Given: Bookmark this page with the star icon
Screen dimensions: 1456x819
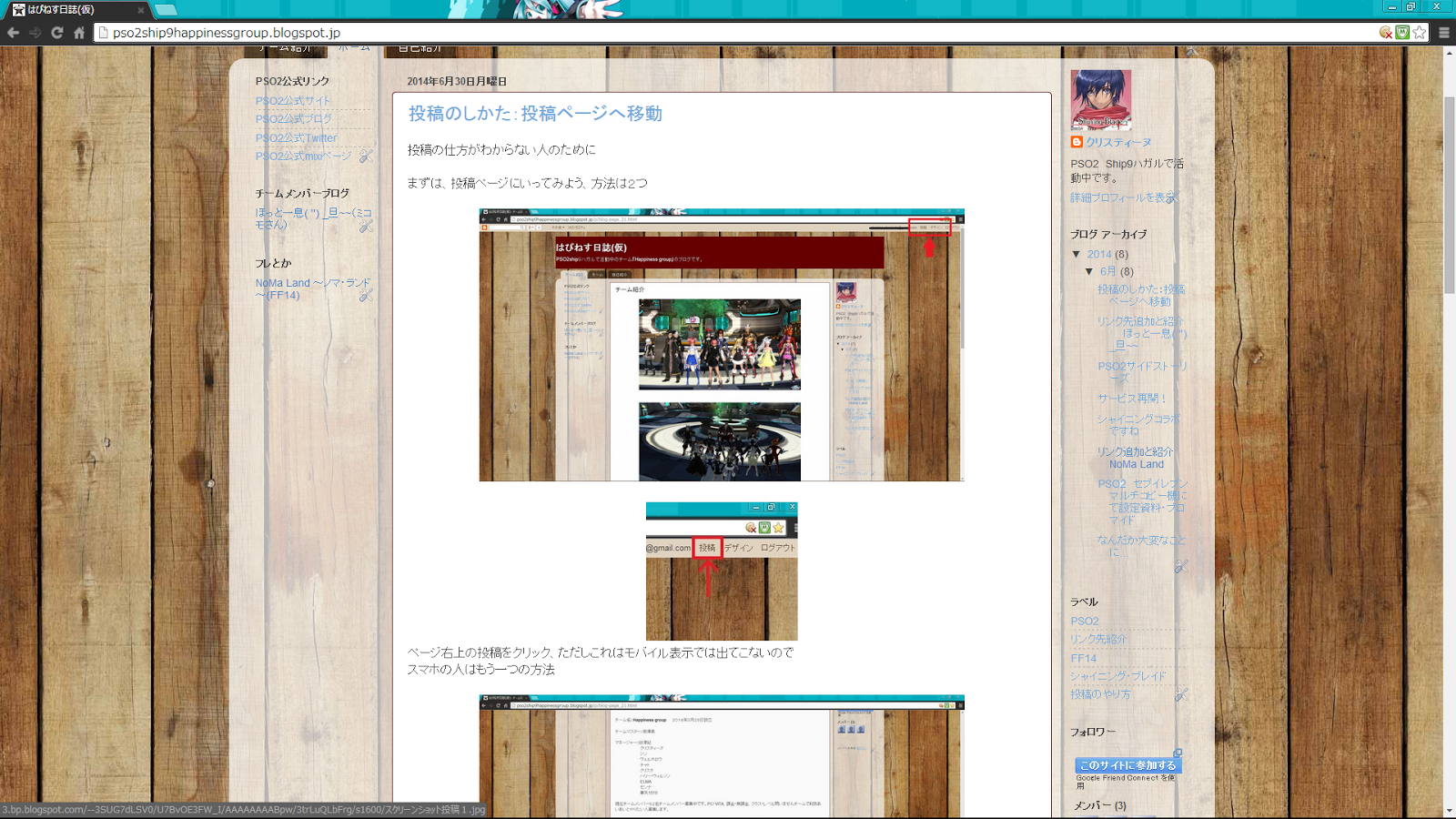Looking at the screenshot, I should (1420, 33).
